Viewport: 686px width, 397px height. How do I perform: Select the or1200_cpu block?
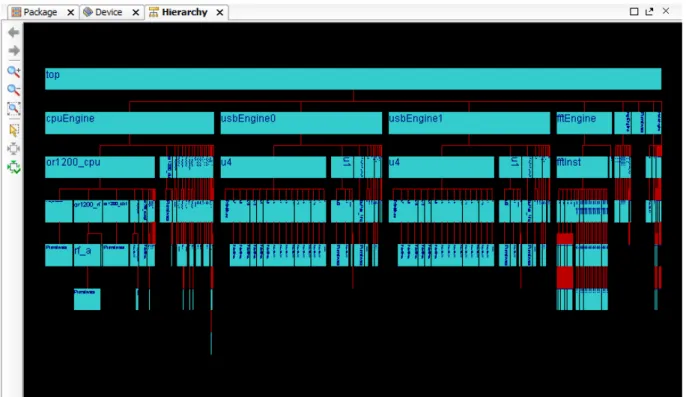coord(100,167)
